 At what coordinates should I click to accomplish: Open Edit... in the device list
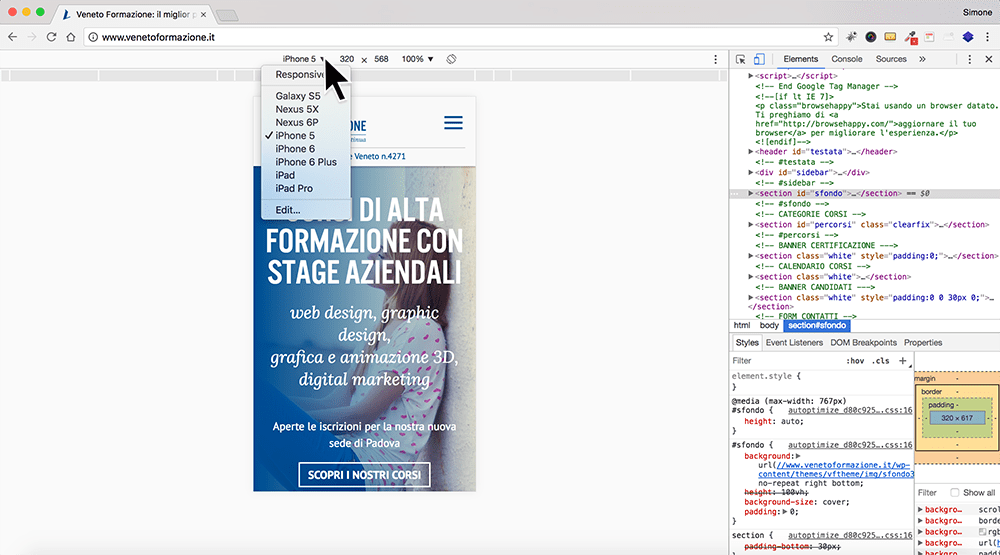click(x=288, y=210)
